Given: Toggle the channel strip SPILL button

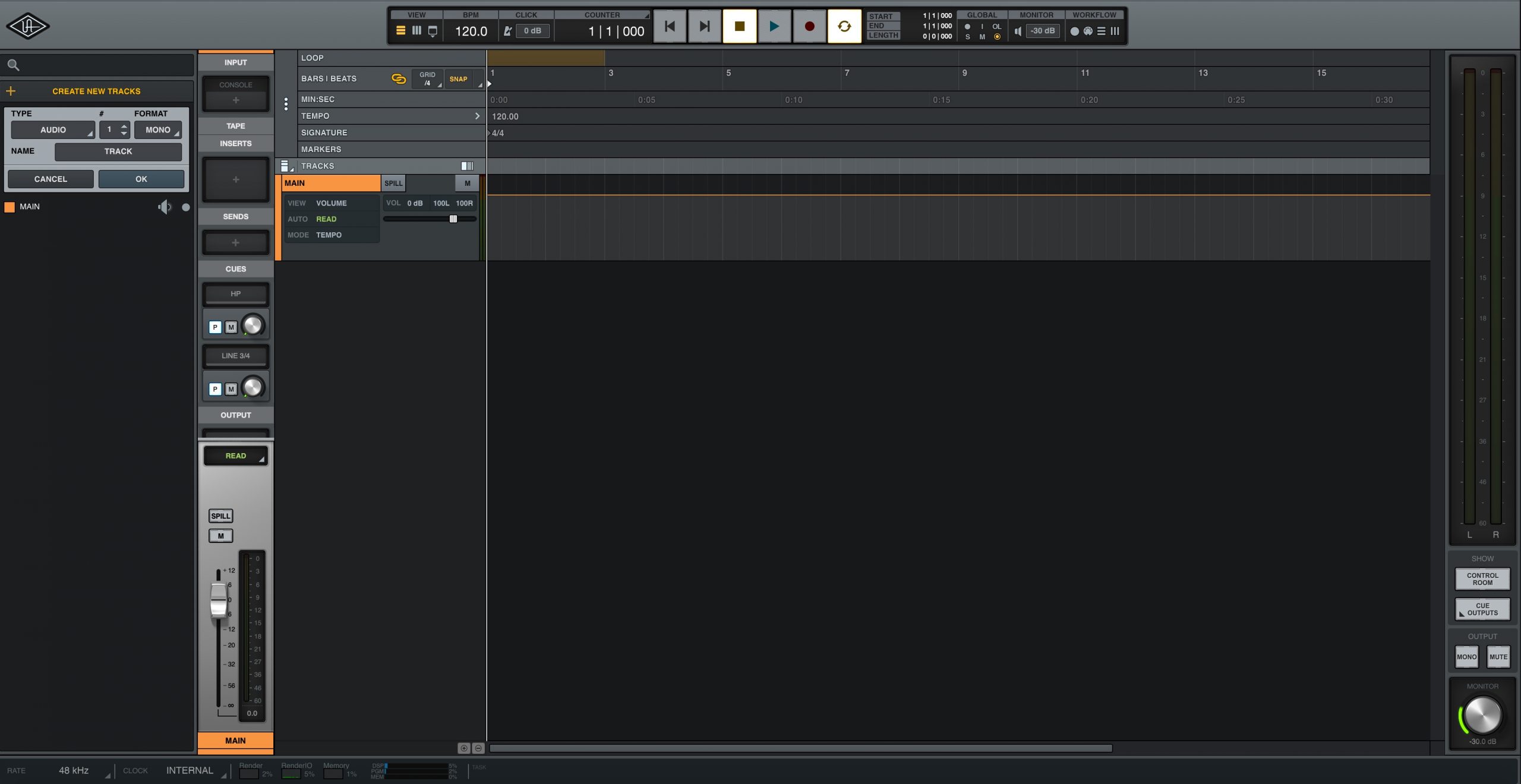Looking at the screenshot, I should click(x=220, y=516).
